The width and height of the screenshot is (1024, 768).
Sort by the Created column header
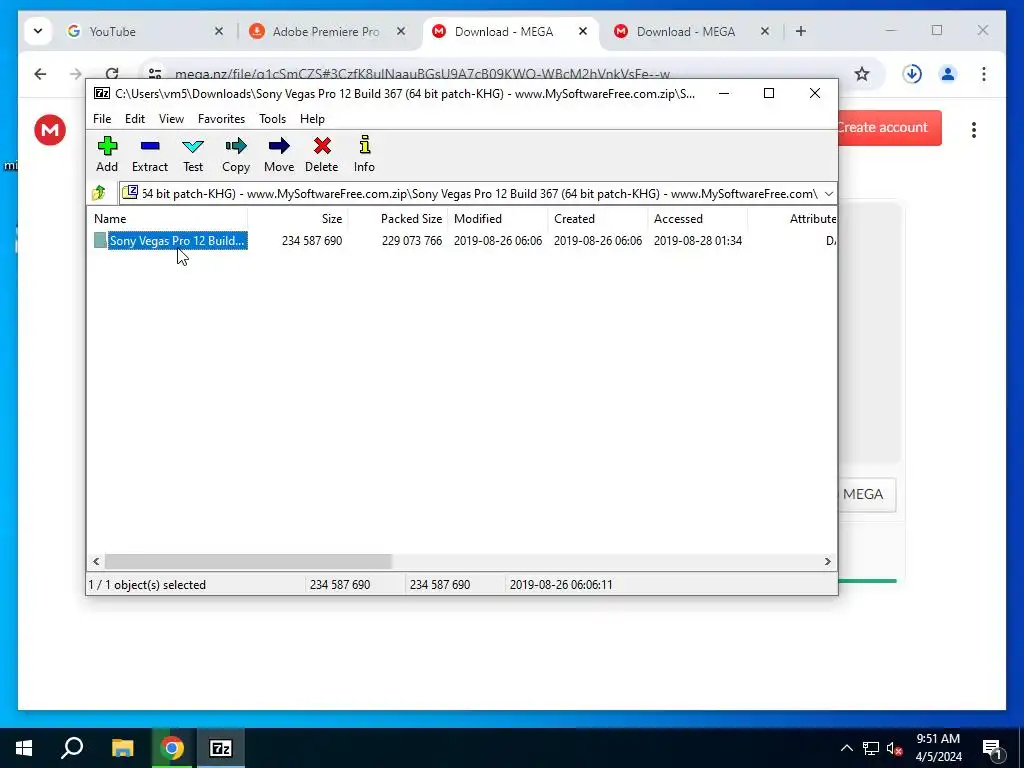(x=598, y=219)
